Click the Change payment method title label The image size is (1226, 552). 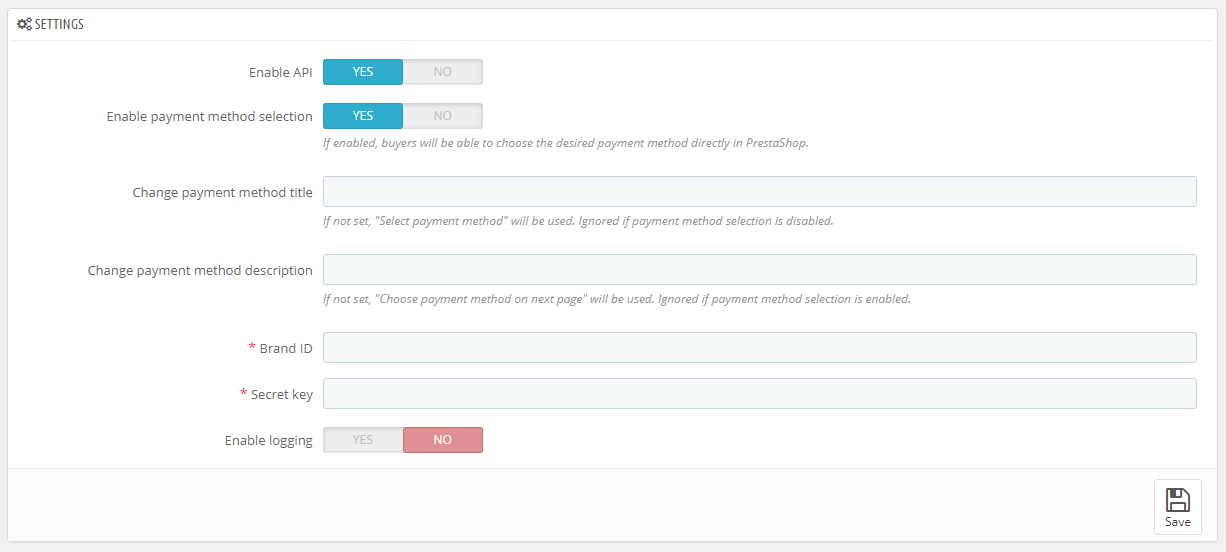[x=223, y=193]
